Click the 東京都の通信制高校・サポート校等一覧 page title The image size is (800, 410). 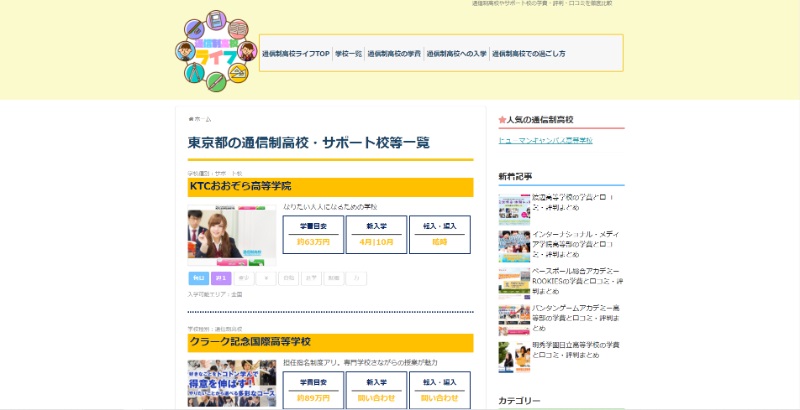coord(309,143)
